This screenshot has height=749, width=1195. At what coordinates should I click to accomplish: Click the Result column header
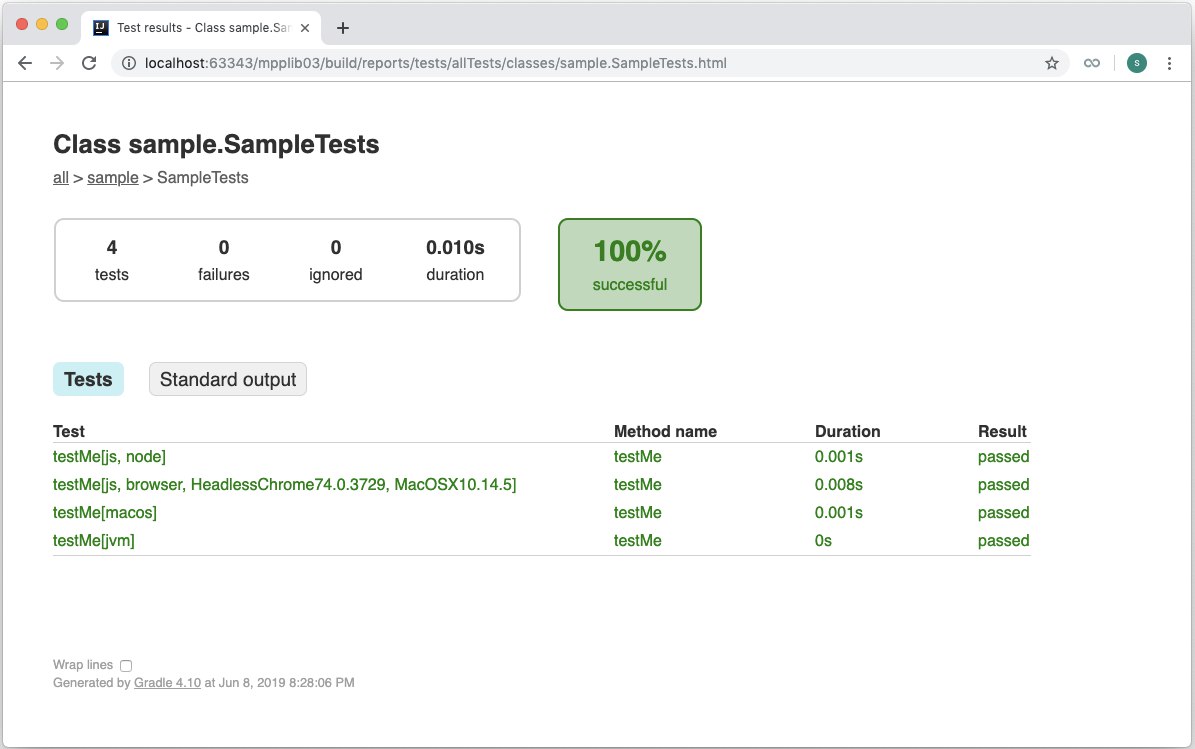(1002, 431)
